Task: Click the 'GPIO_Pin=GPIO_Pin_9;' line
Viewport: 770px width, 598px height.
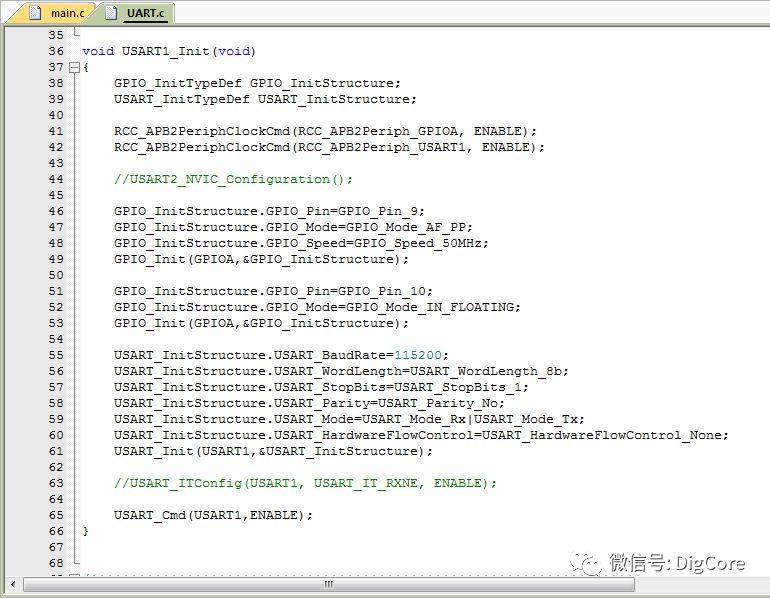Action: [269, 211]
